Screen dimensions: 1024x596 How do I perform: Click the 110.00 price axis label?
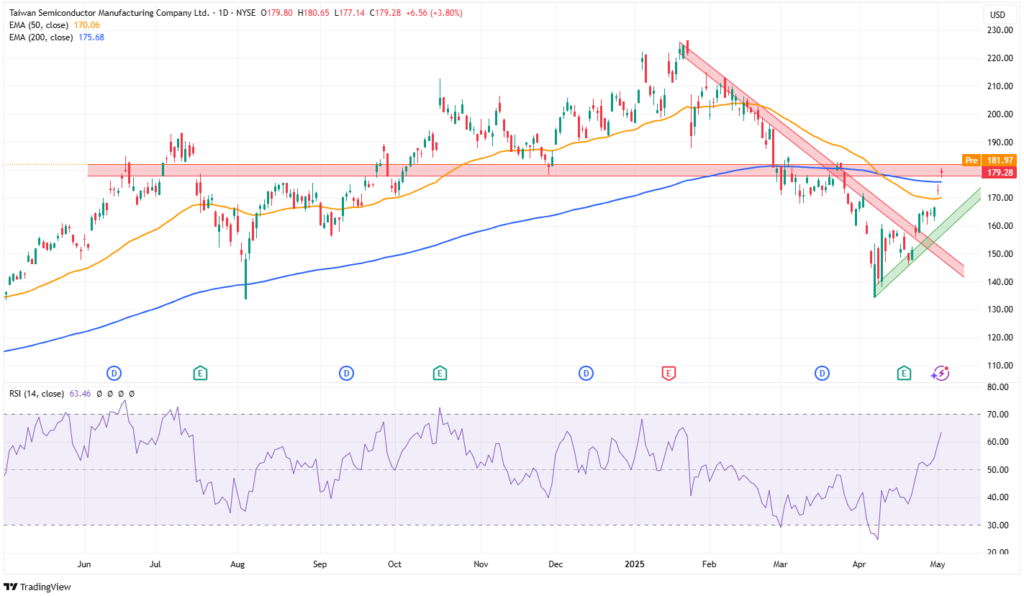(x=1000, y=366)
